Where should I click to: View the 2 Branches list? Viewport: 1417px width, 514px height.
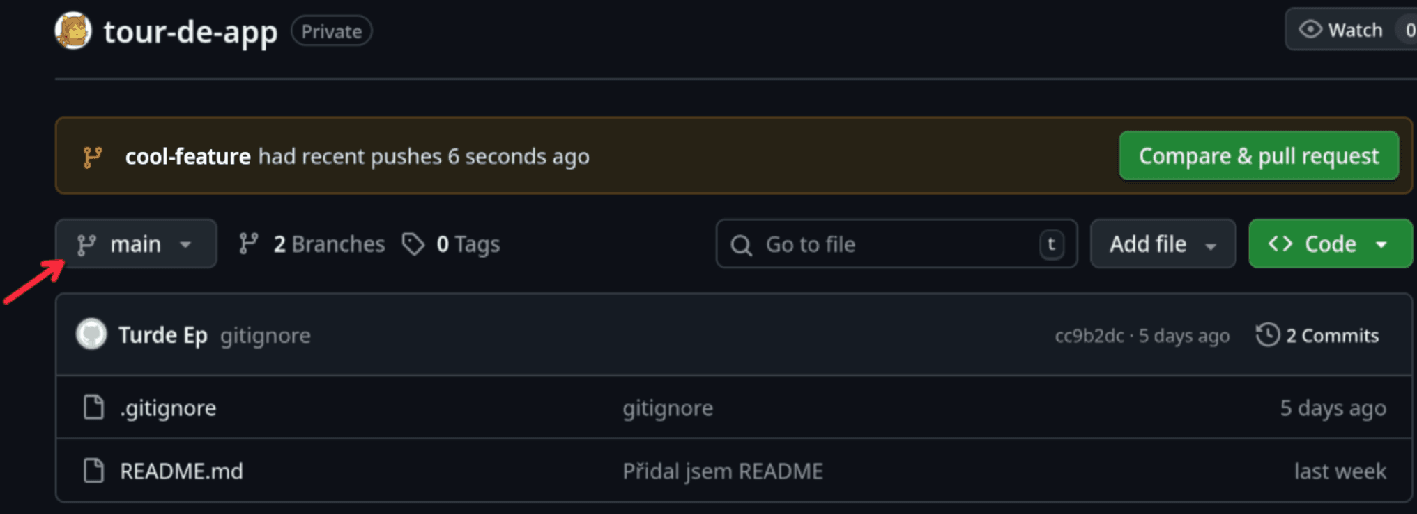tap(328, 244)
